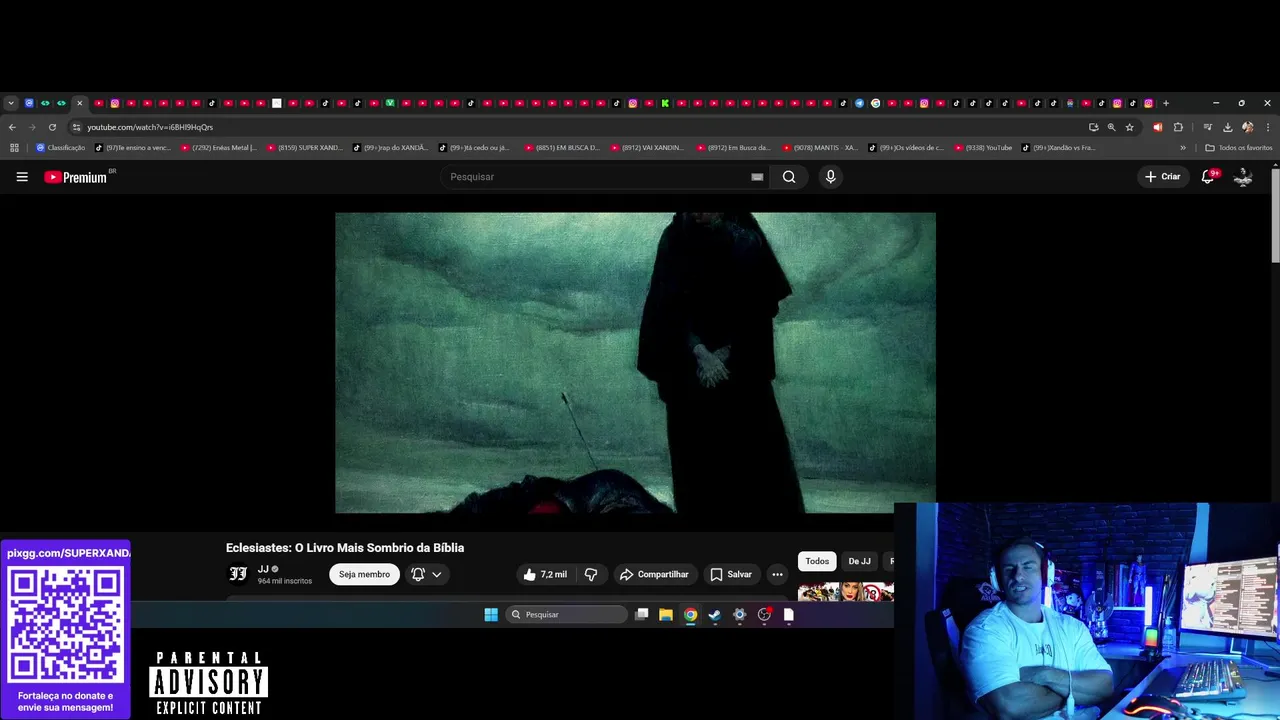
Task: Switch to the first tab in tab strip
Action: (29, 103)
